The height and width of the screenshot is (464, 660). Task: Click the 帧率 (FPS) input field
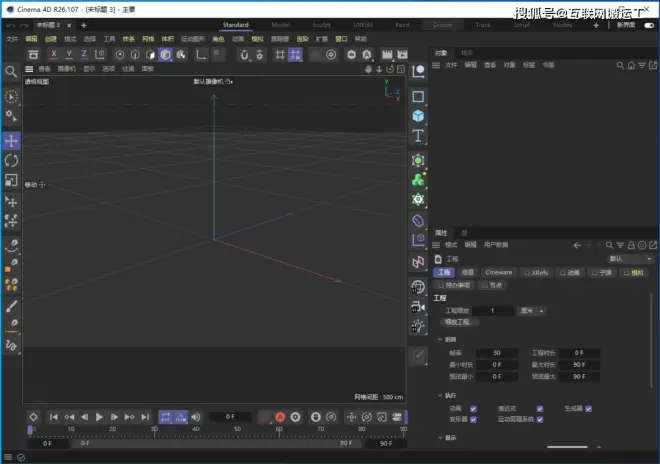[x=496, y=353]
